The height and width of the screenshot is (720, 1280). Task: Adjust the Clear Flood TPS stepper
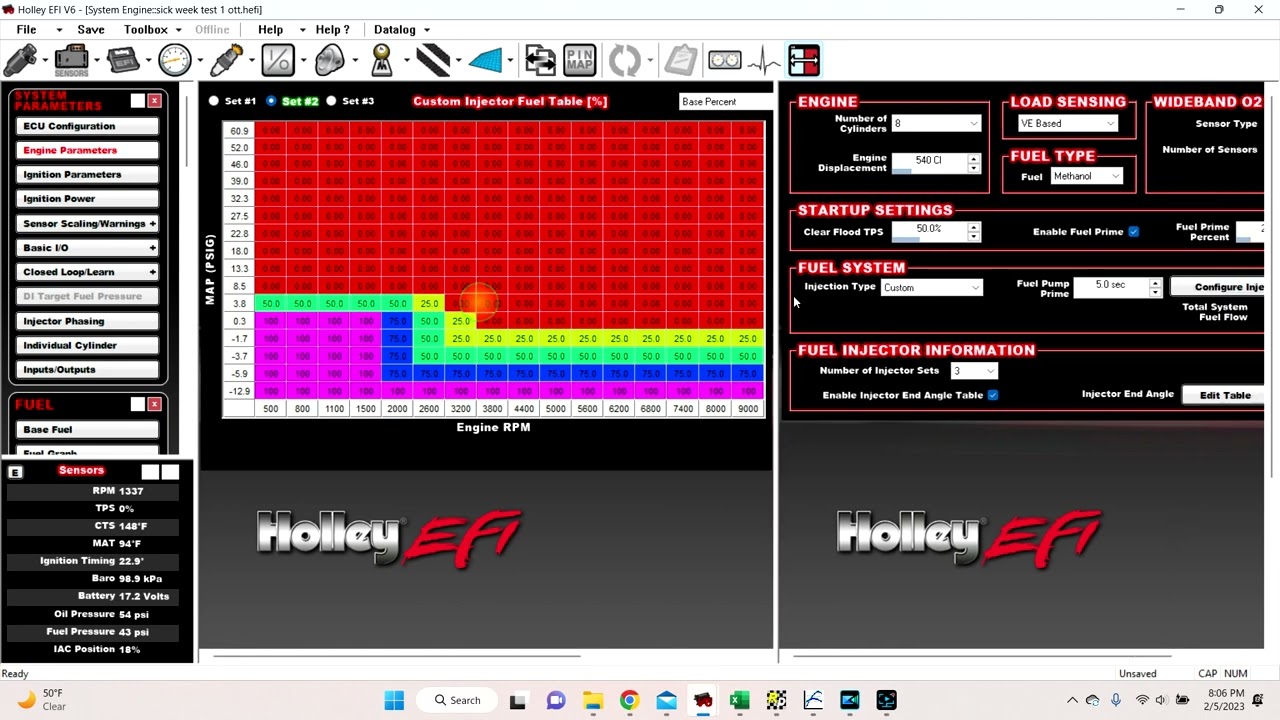[973, 232]
